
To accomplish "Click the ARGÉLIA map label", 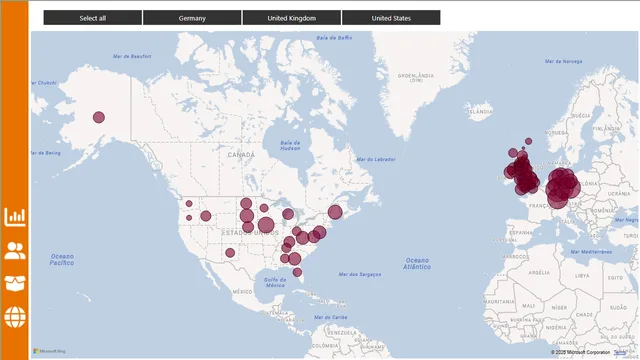I will point(539,273).
